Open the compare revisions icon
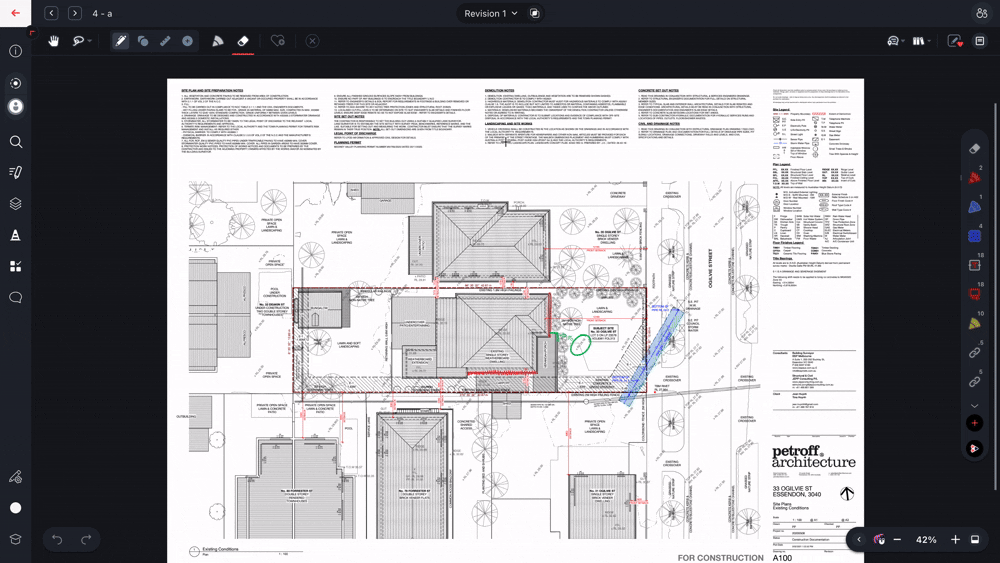1000x563 pixels. click(534, 13)
